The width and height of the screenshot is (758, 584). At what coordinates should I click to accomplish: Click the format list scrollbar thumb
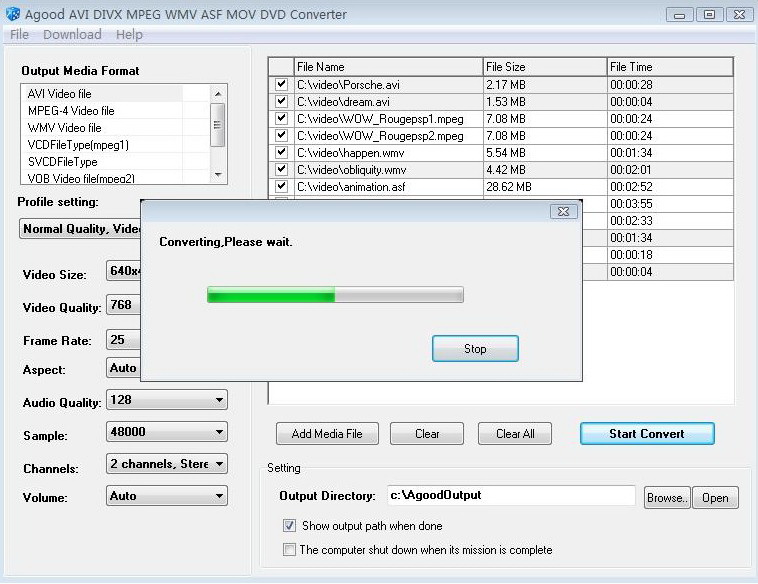[218, 125]
